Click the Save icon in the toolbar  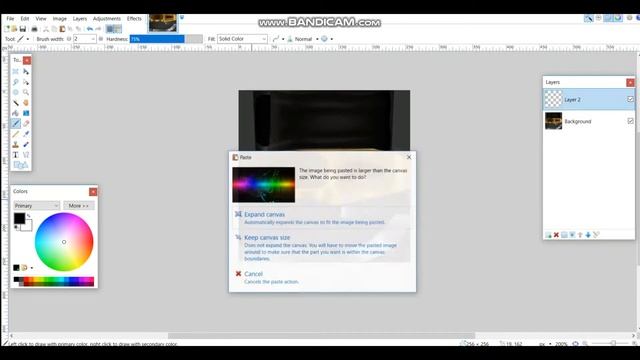pos(23,29)
